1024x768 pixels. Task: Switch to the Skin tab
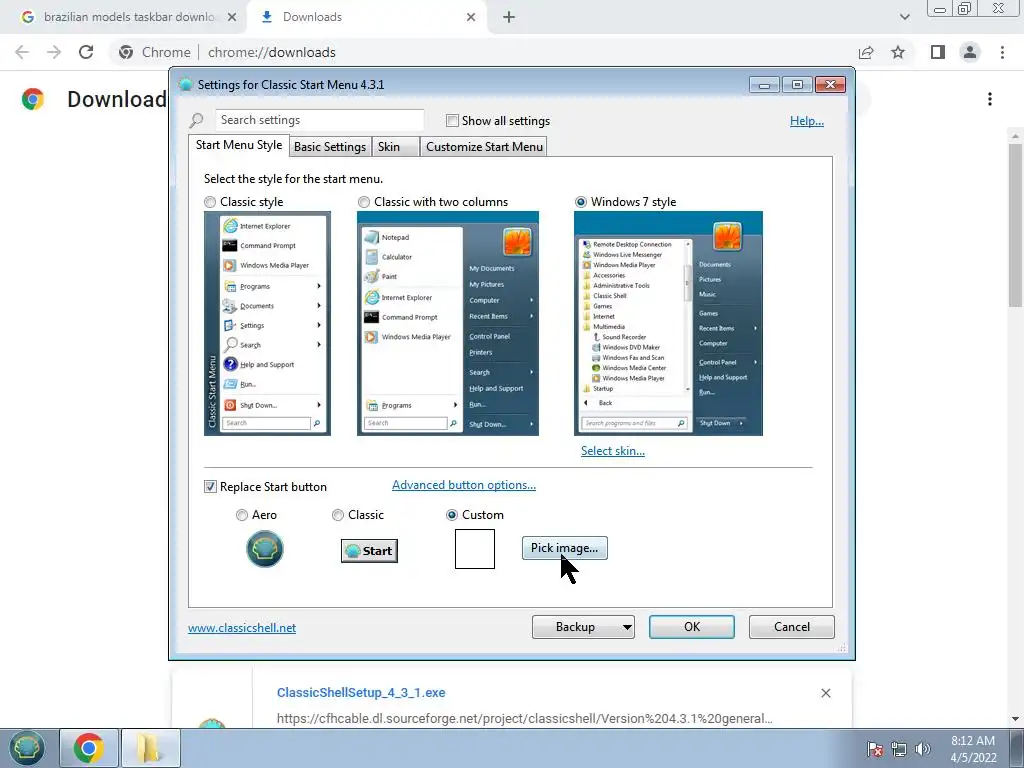[395, 147]
